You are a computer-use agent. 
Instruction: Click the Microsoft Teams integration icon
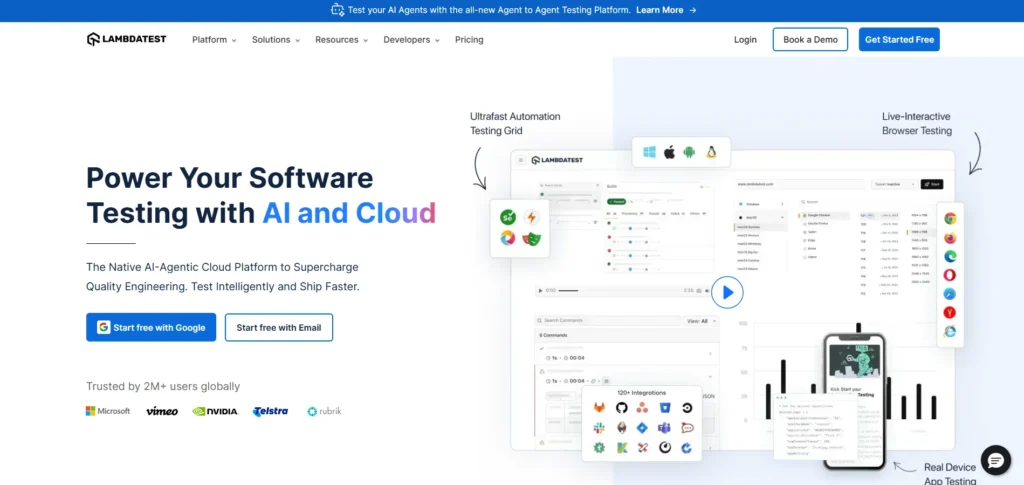click(x=665, y=428)
